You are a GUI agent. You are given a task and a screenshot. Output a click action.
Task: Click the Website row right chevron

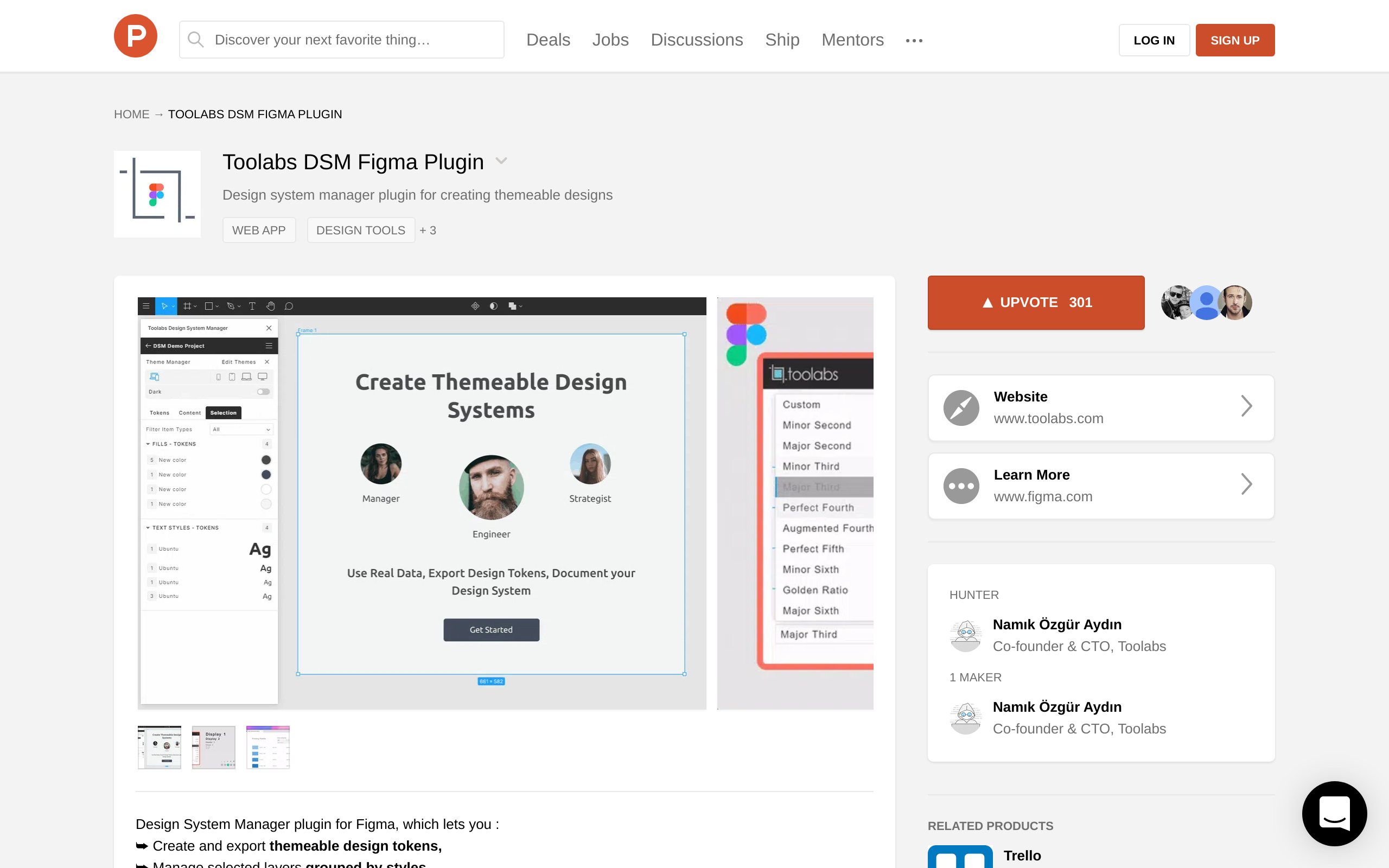(1246, 406)
